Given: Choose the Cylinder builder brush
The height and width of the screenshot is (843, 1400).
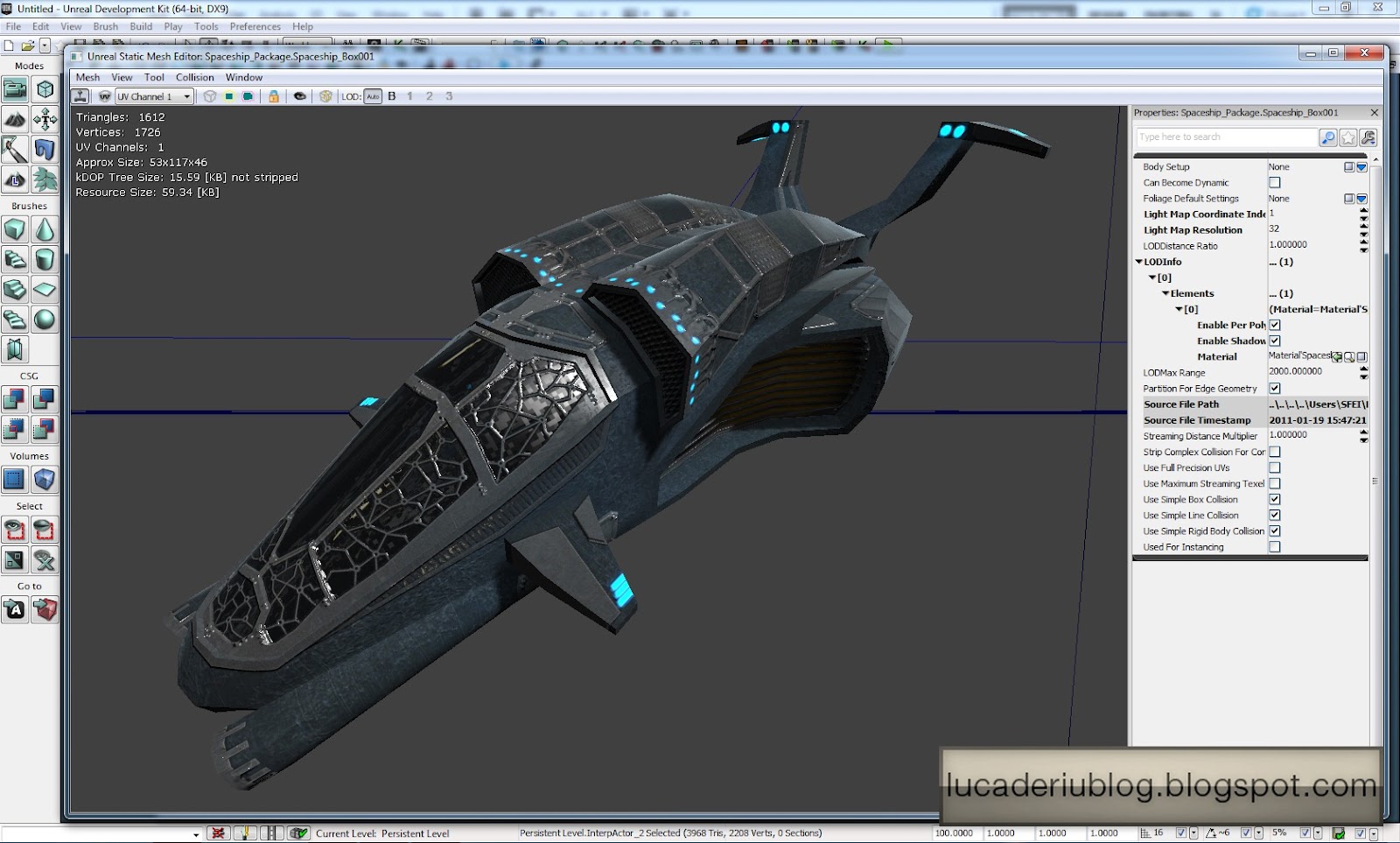Looking at the screenshot, I should click(x=45, y=259).
